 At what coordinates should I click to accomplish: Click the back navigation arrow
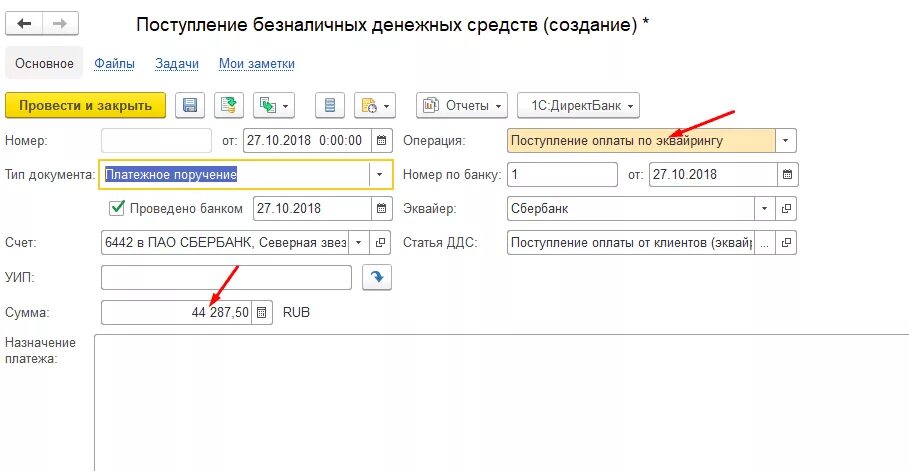[24, 24]
